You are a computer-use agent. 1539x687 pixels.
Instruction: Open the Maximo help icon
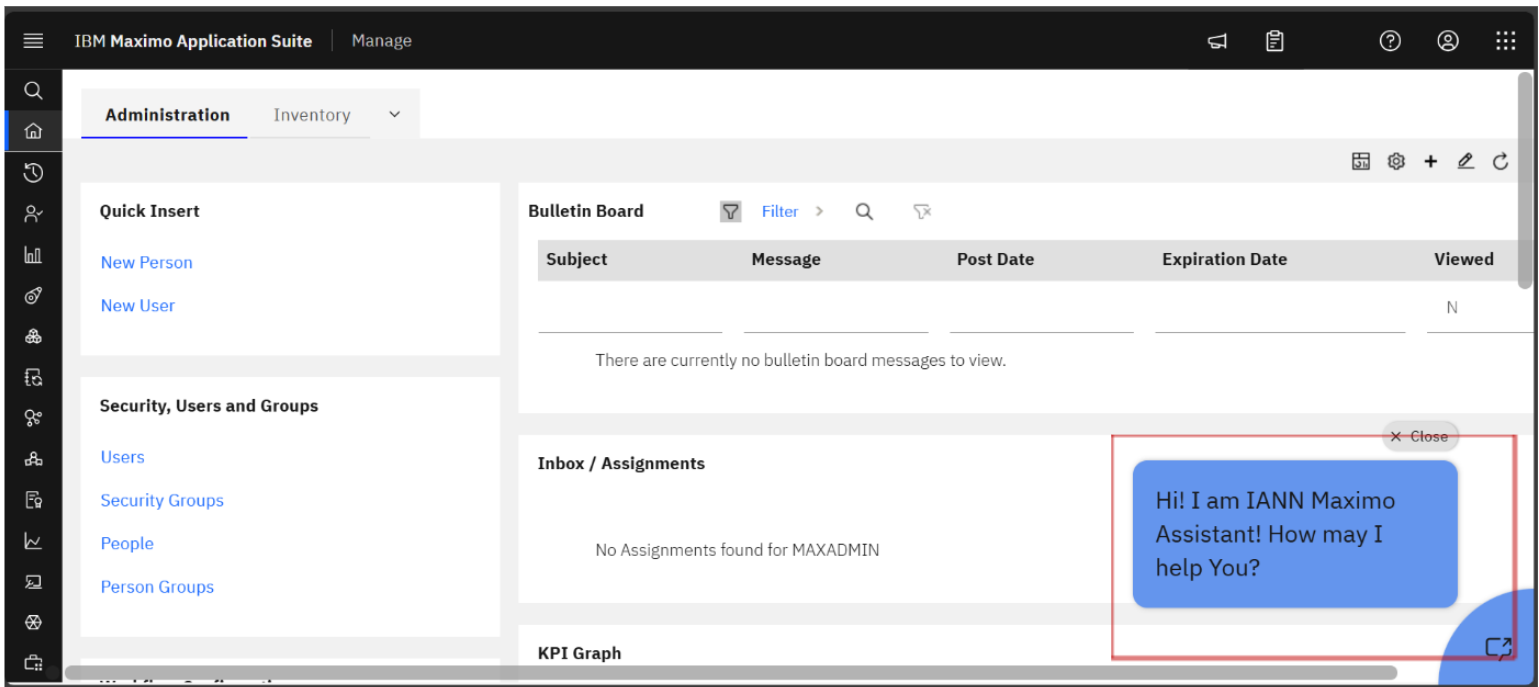tap(1390, 41)
